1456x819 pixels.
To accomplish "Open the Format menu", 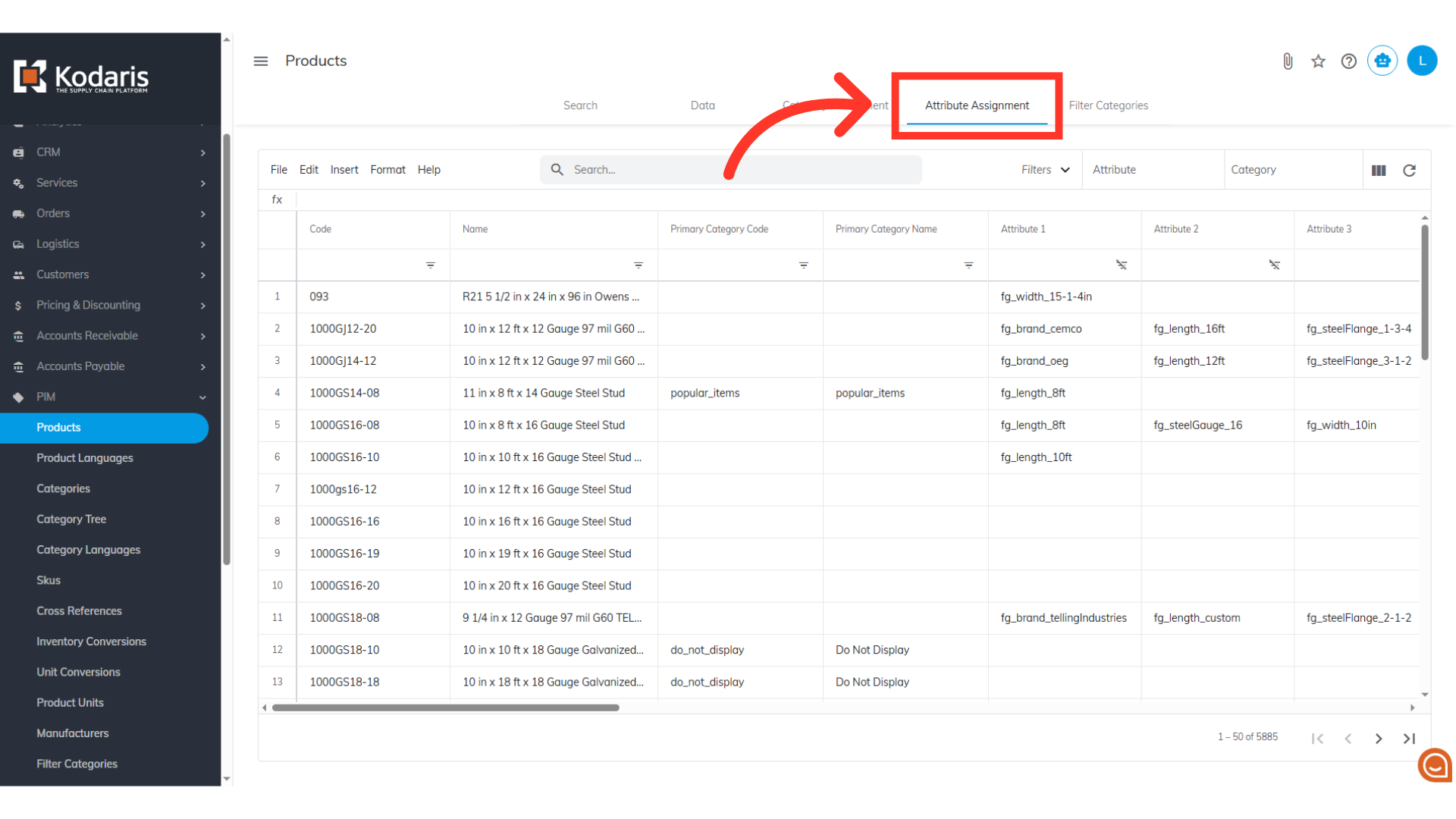I will [388, 170].
